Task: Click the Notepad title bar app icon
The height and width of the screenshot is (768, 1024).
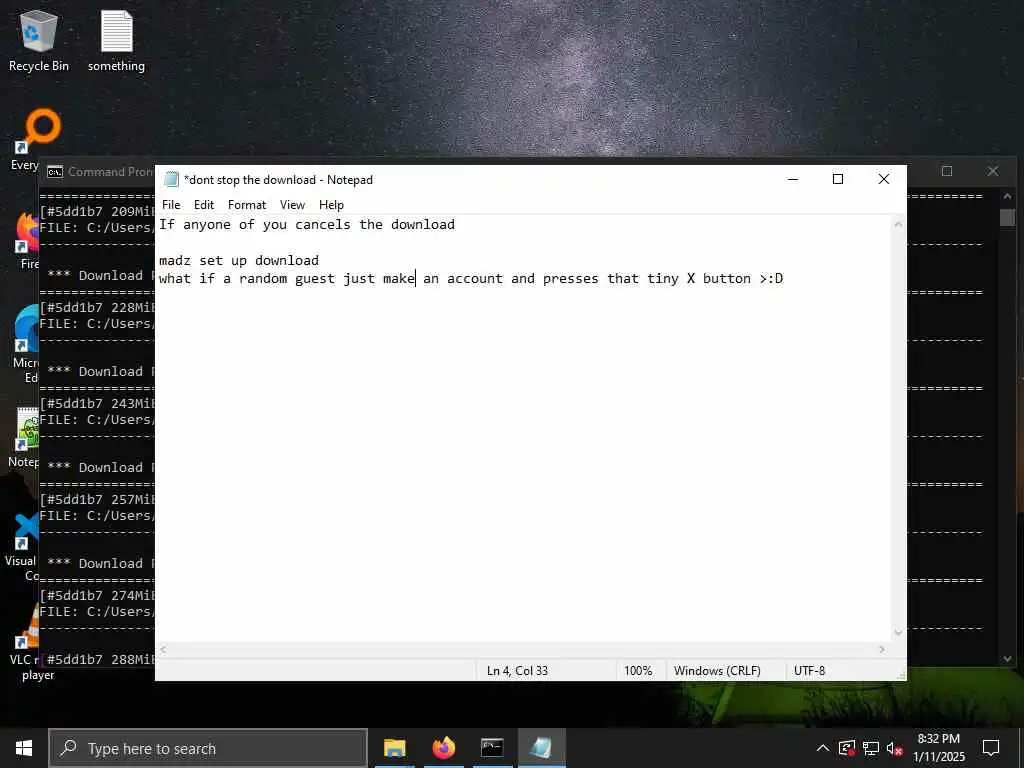Action: [x=171, y=179]
